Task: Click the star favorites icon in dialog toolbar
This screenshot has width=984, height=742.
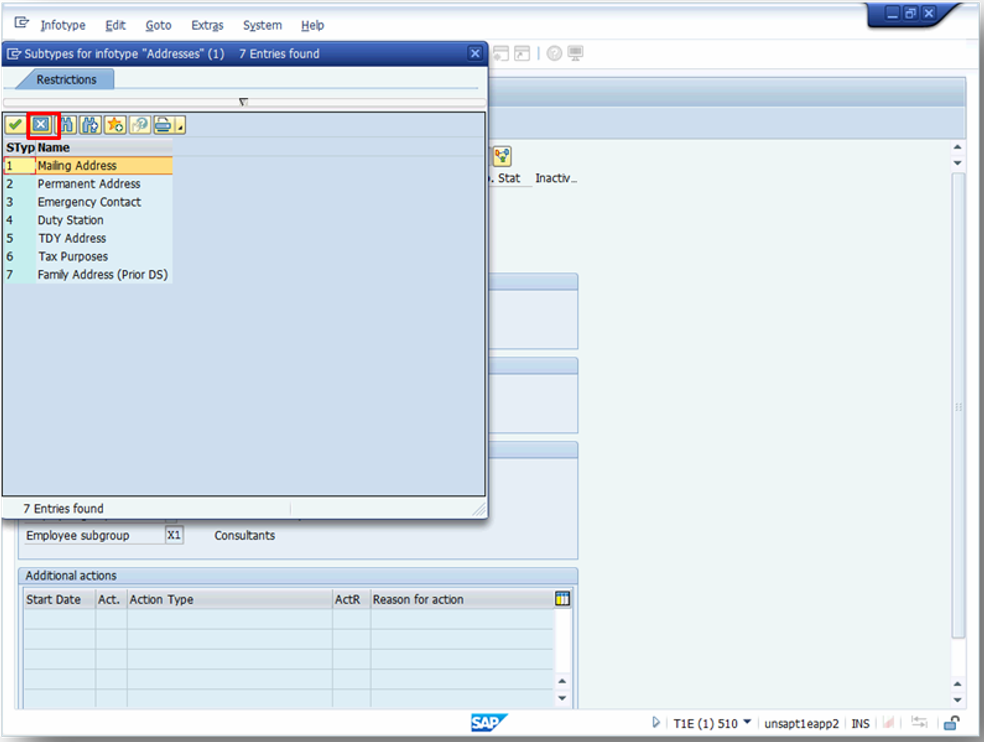Action: tap(114, 124)
